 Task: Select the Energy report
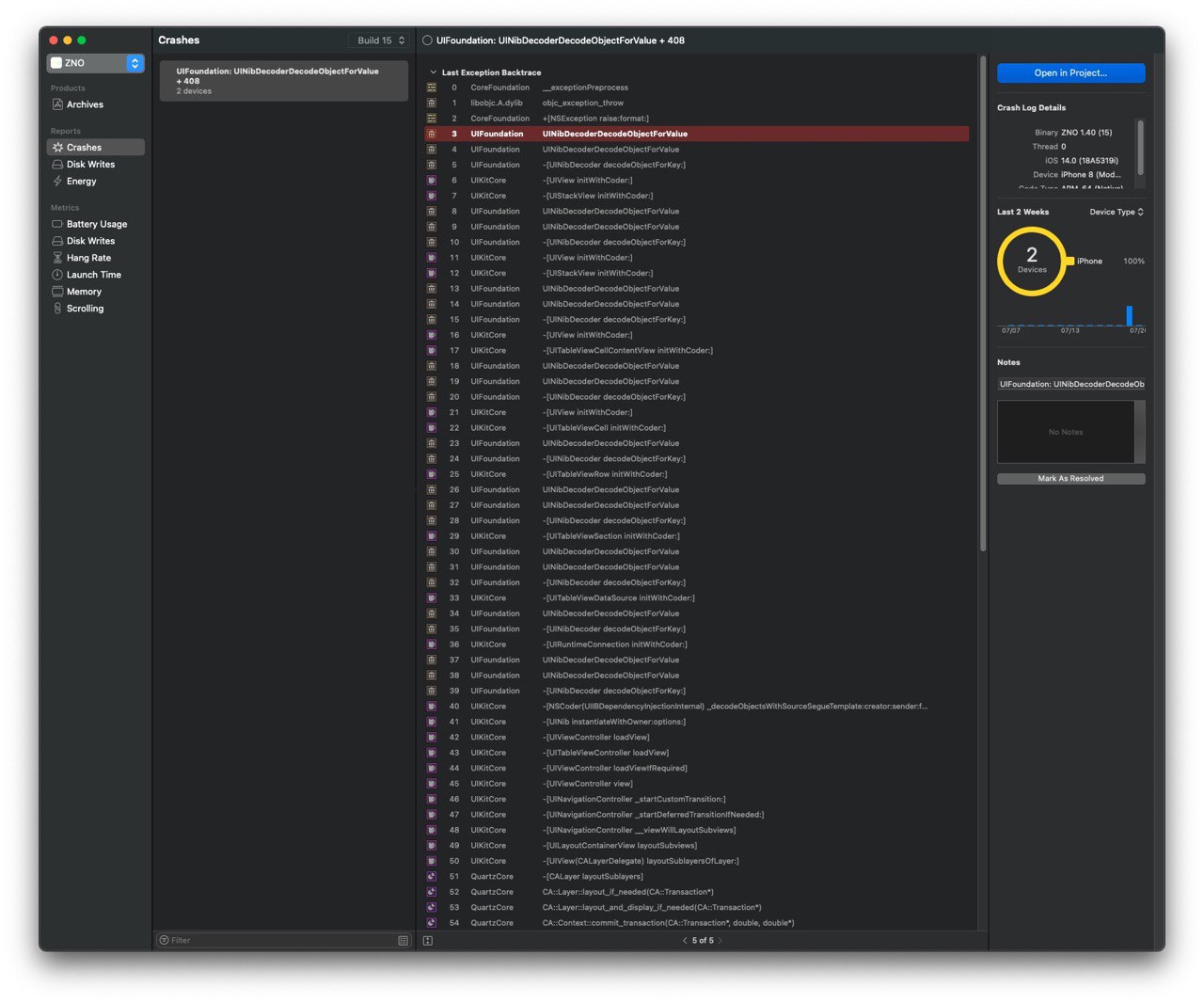tap(95, 182)
